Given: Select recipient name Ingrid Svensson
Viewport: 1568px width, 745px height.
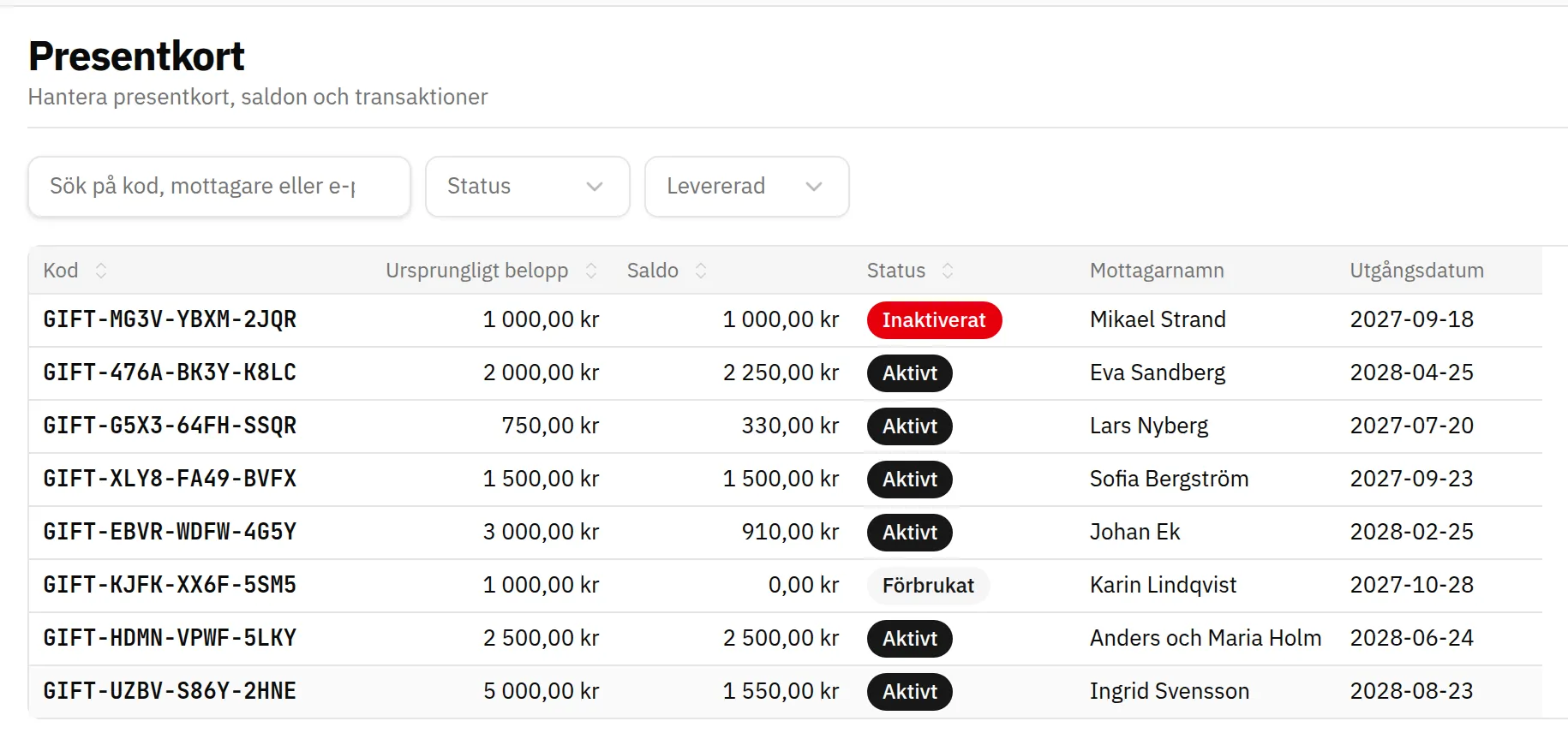Looking at the screenshot, I should 1170,691.
